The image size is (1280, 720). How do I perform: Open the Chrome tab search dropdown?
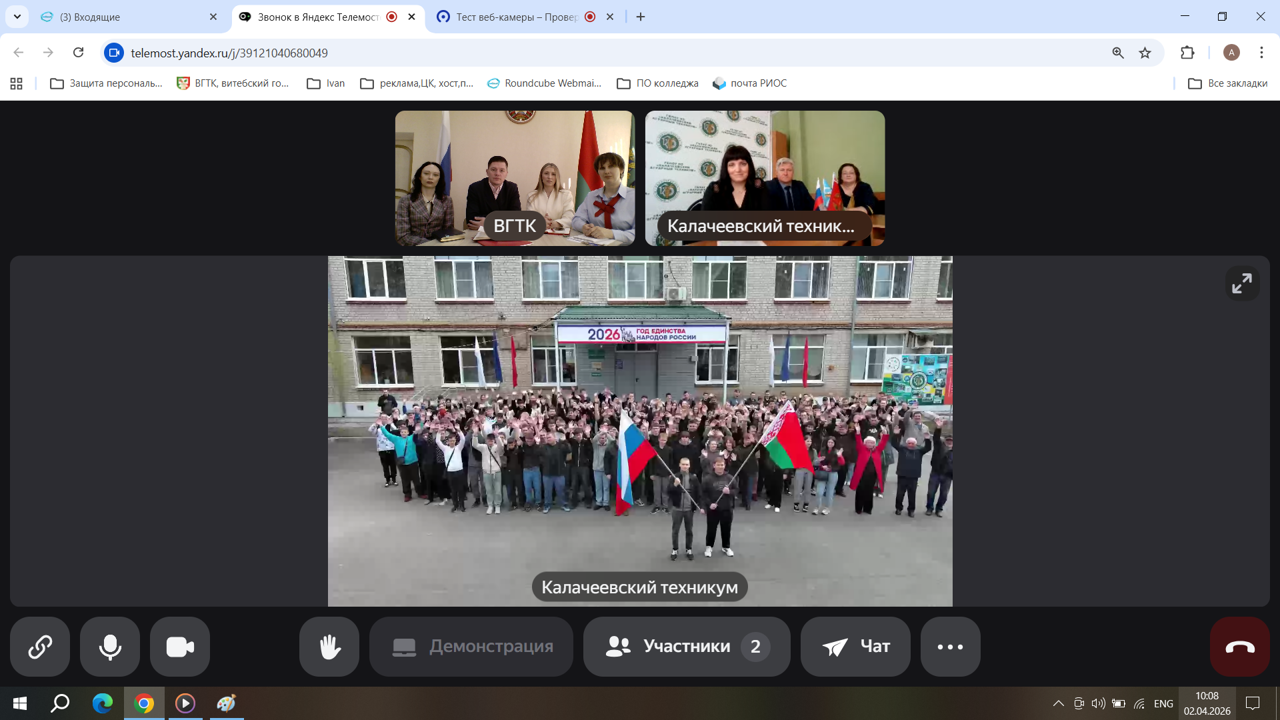17,17
